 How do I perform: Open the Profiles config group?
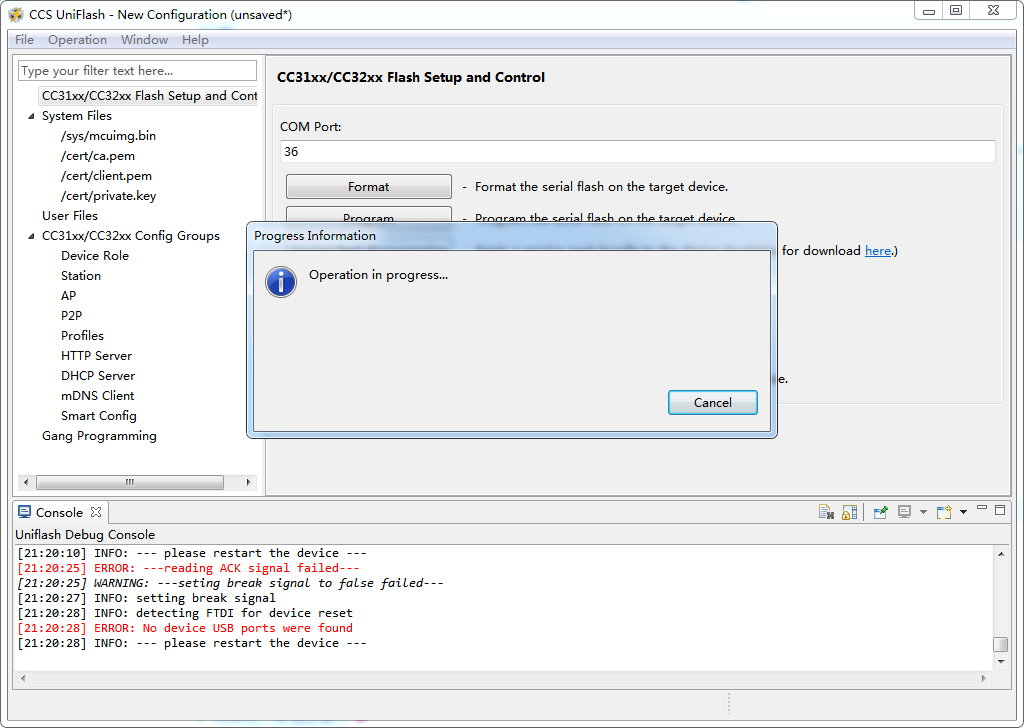pyautogui.click(x=82, y=336)
